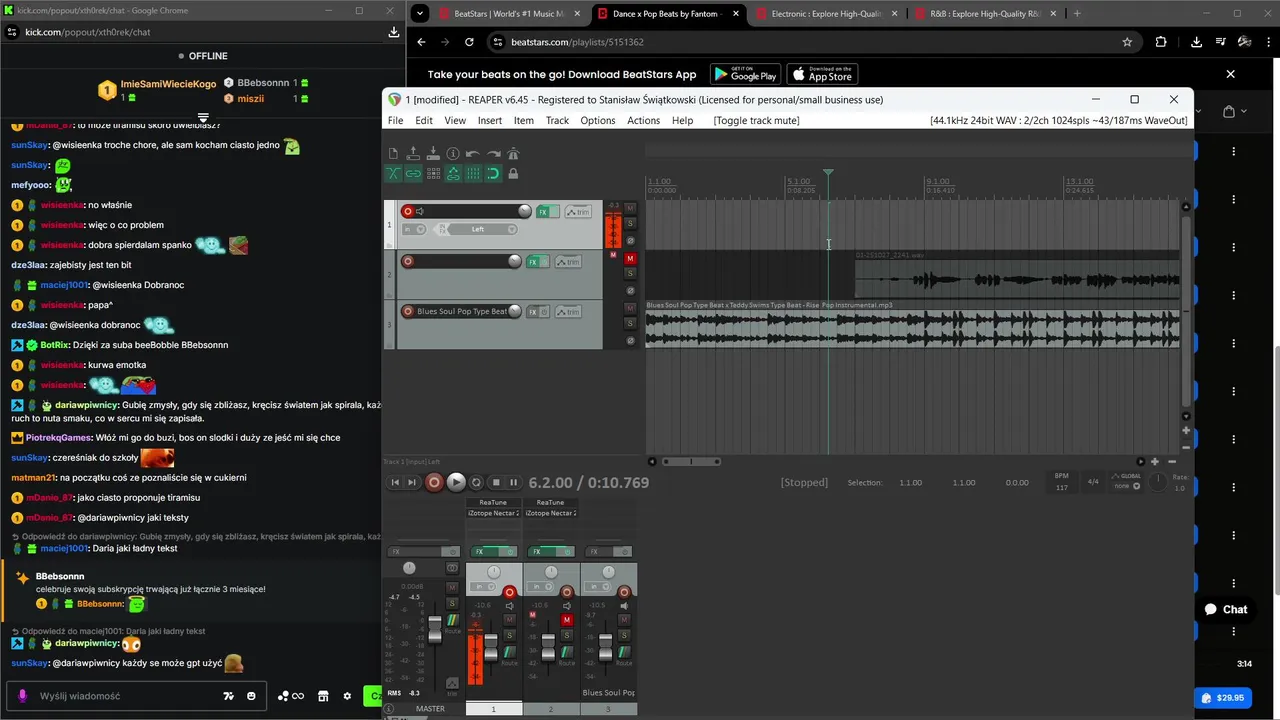Click the $29.95 cart button
Image resolution: width=1280 pixels, height=720 pixels.
(1222, 698)
